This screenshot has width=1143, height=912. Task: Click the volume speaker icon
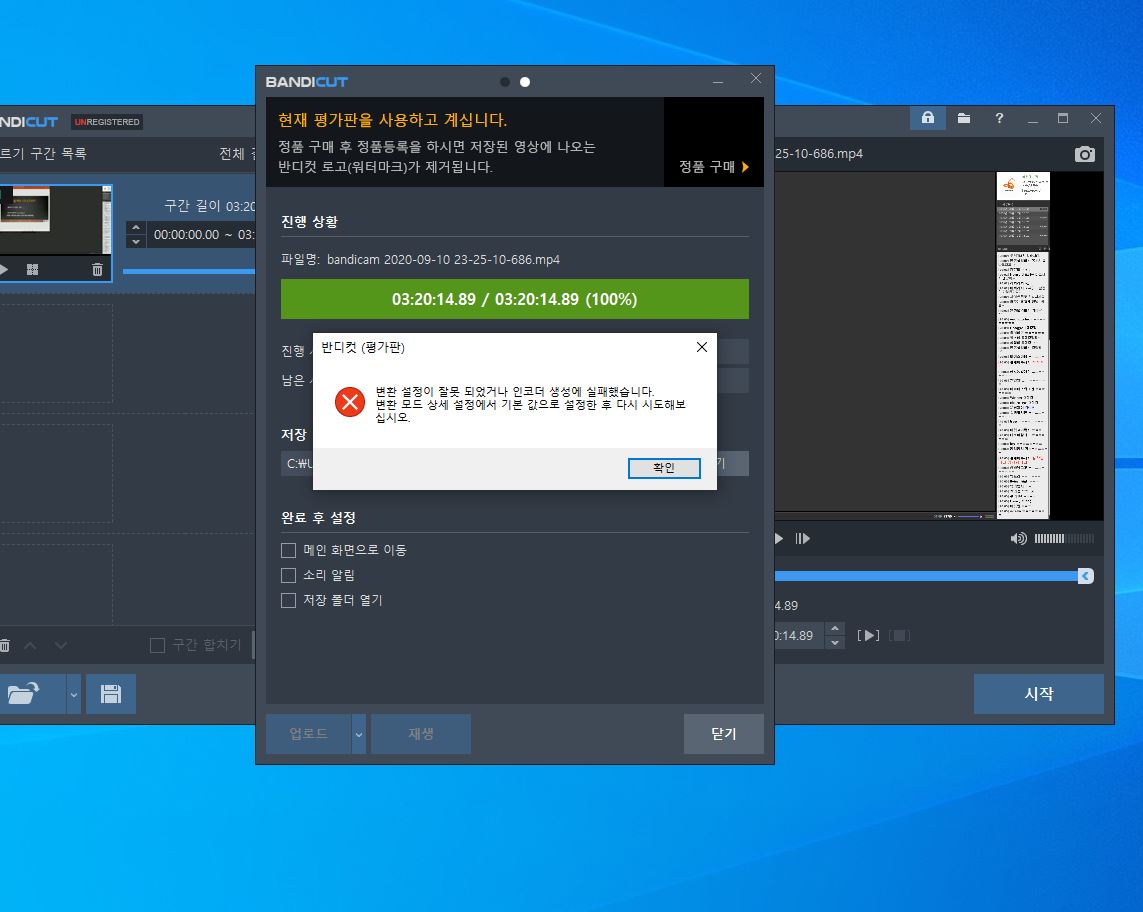pos(1018,539)
